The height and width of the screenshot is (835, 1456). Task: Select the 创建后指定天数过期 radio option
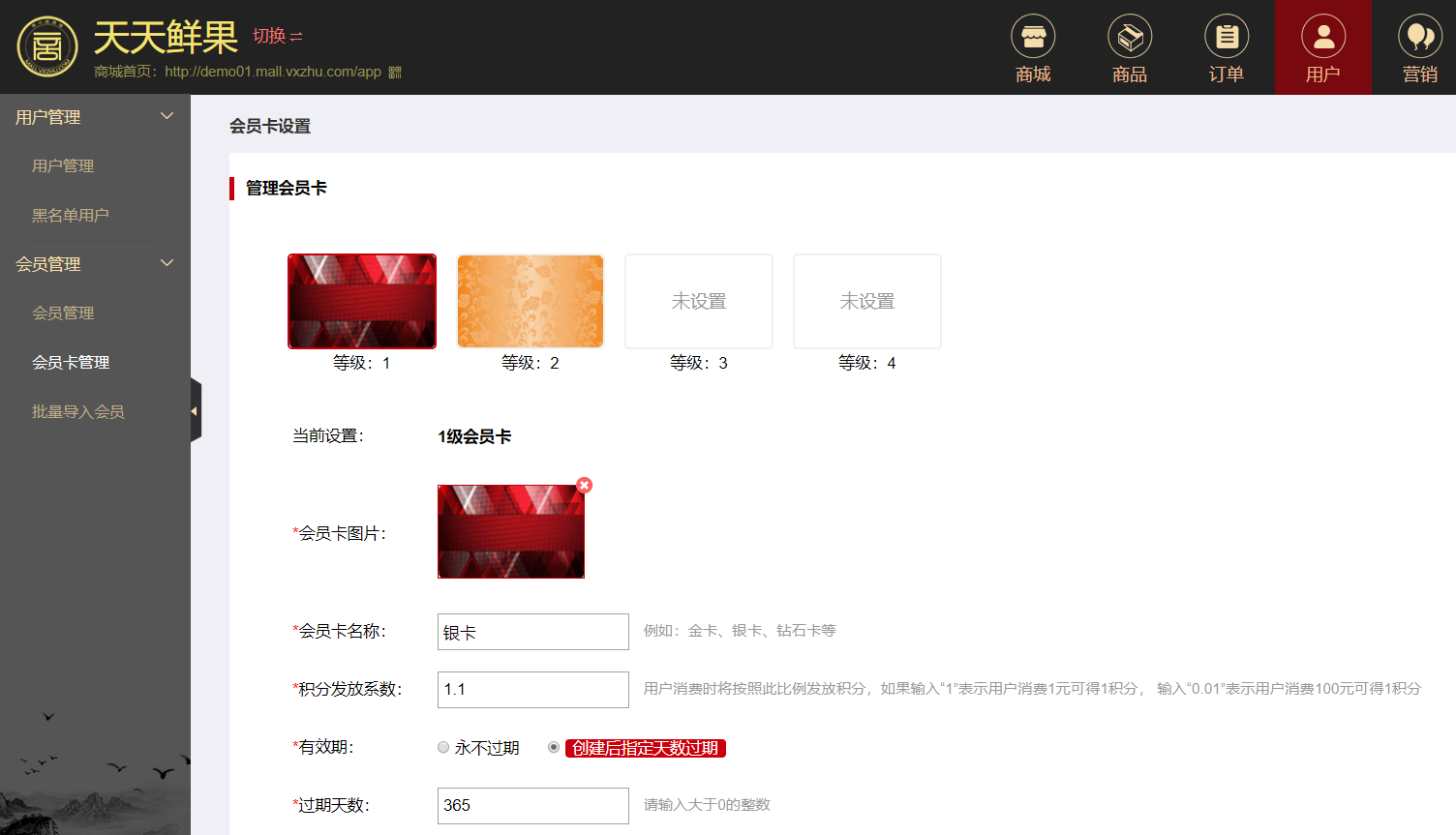pos(554,747)
